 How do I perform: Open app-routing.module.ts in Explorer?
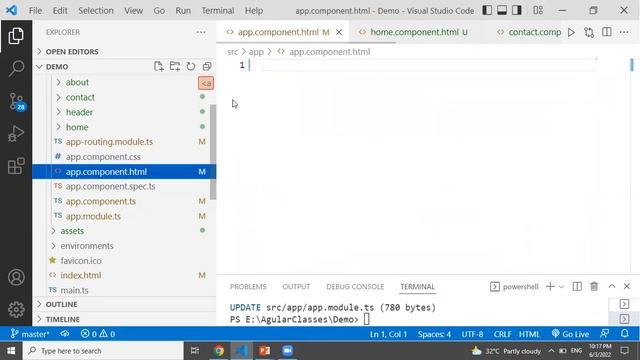(x=109, y=142)
